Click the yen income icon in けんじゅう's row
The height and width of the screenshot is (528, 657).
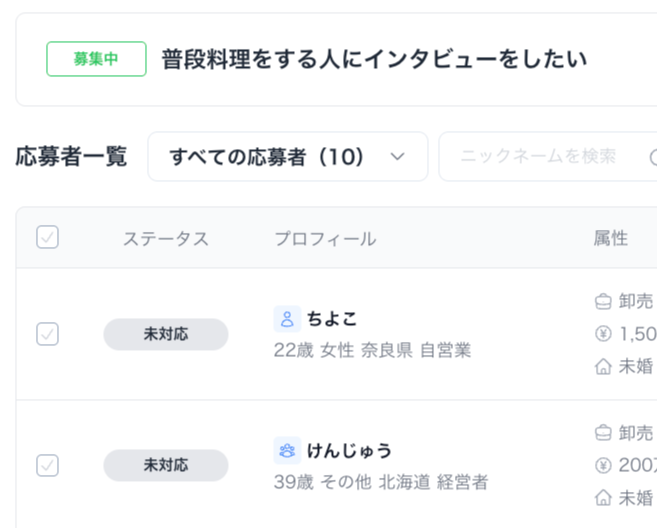tap(603, 465)
